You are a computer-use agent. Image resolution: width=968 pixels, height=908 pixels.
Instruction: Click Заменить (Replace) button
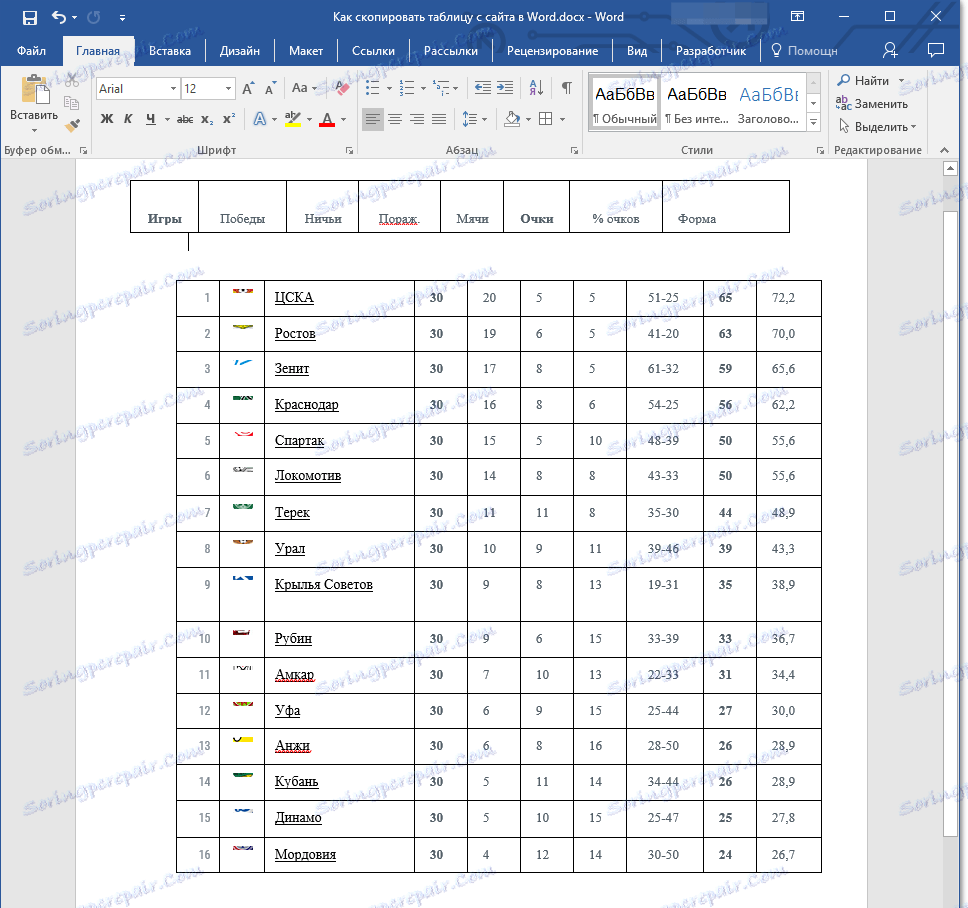pos(872,104)
